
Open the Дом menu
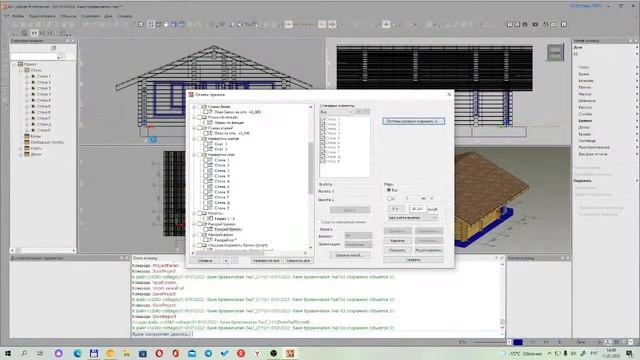coord(108,16)
